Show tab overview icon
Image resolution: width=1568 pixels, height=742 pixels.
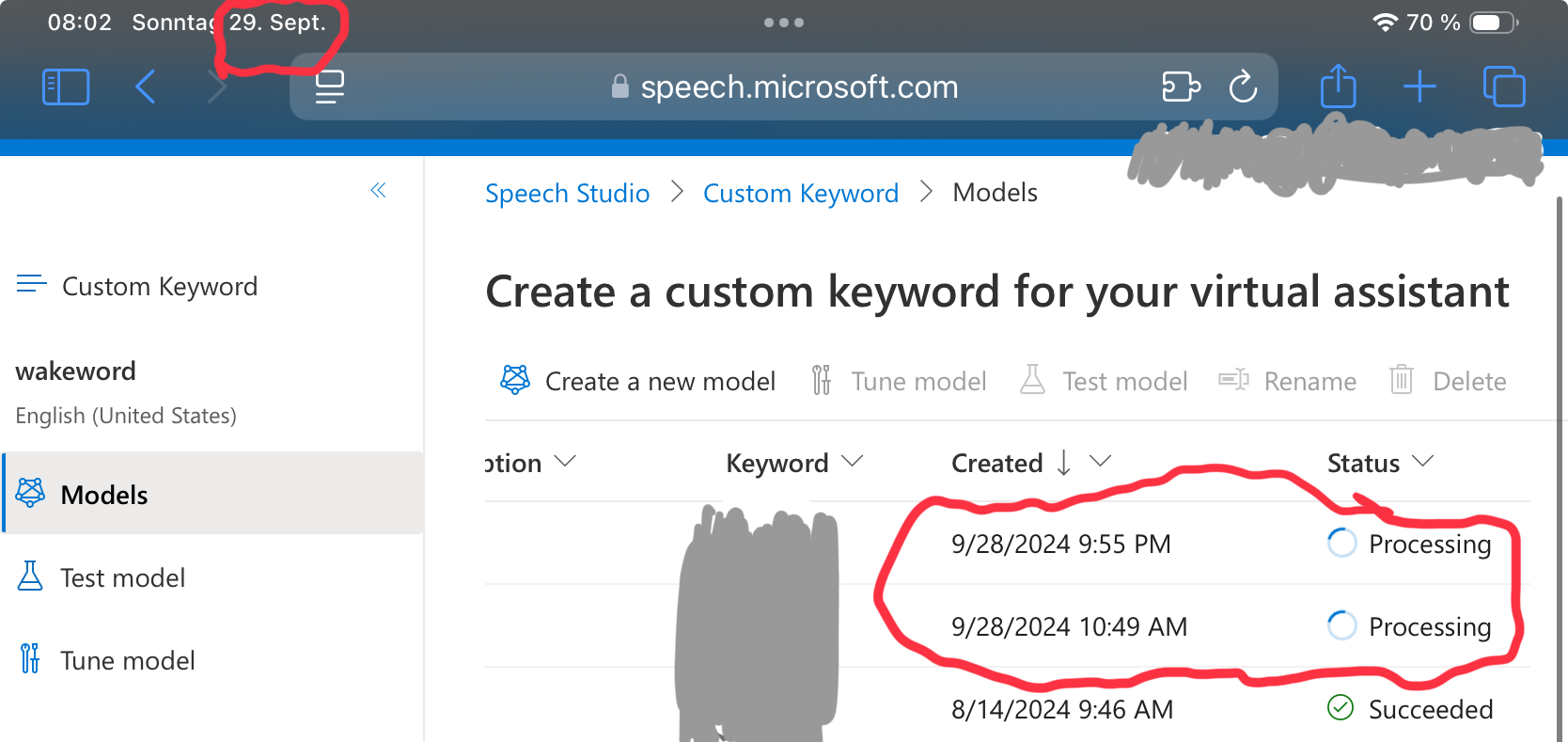coord(1504,87)
